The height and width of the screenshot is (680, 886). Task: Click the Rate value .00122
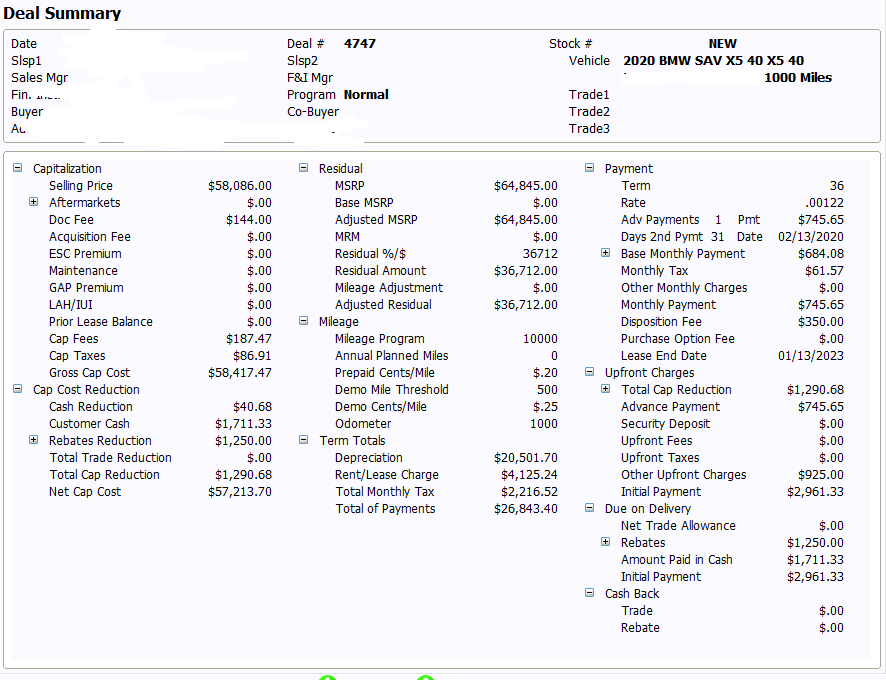[824, 203]
